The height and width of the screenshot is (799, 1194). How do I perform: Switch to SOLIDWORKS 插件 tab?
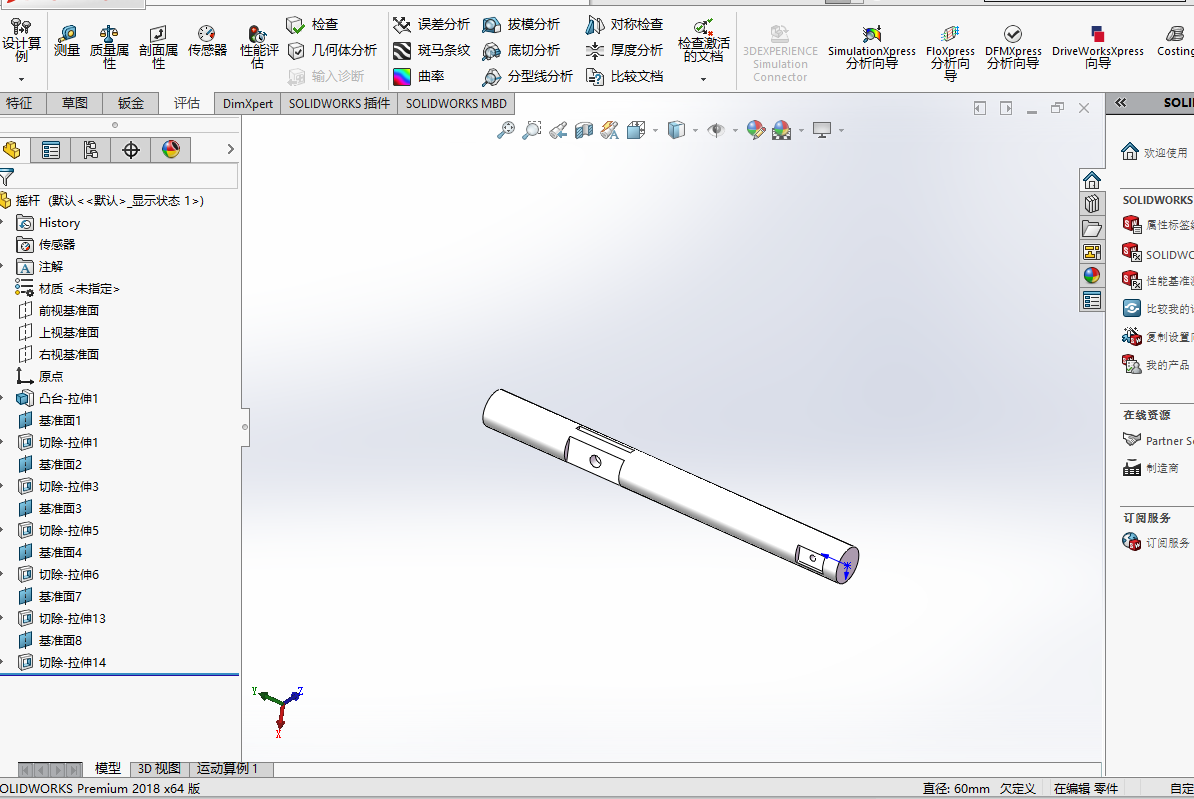[339, 103]
